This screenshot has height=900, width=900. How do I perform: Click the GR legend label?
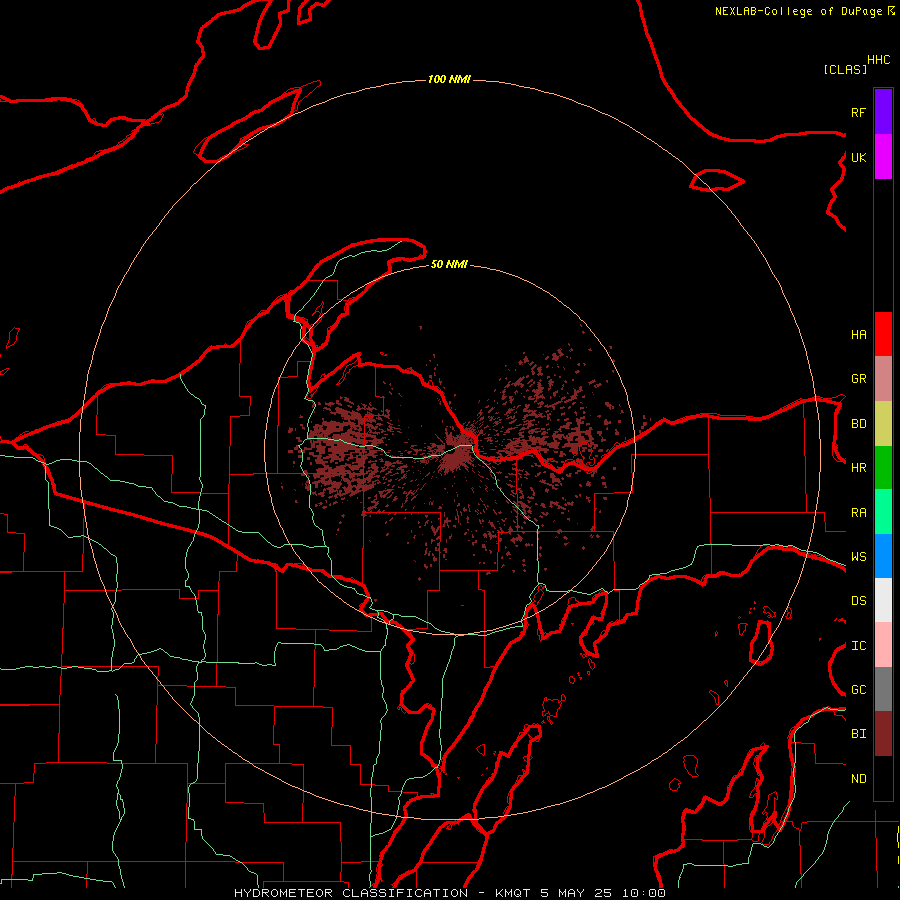858,379
